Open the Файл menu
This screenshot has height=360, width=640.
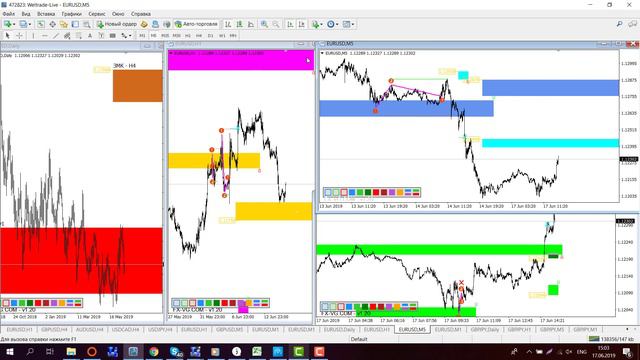(8, 14)
